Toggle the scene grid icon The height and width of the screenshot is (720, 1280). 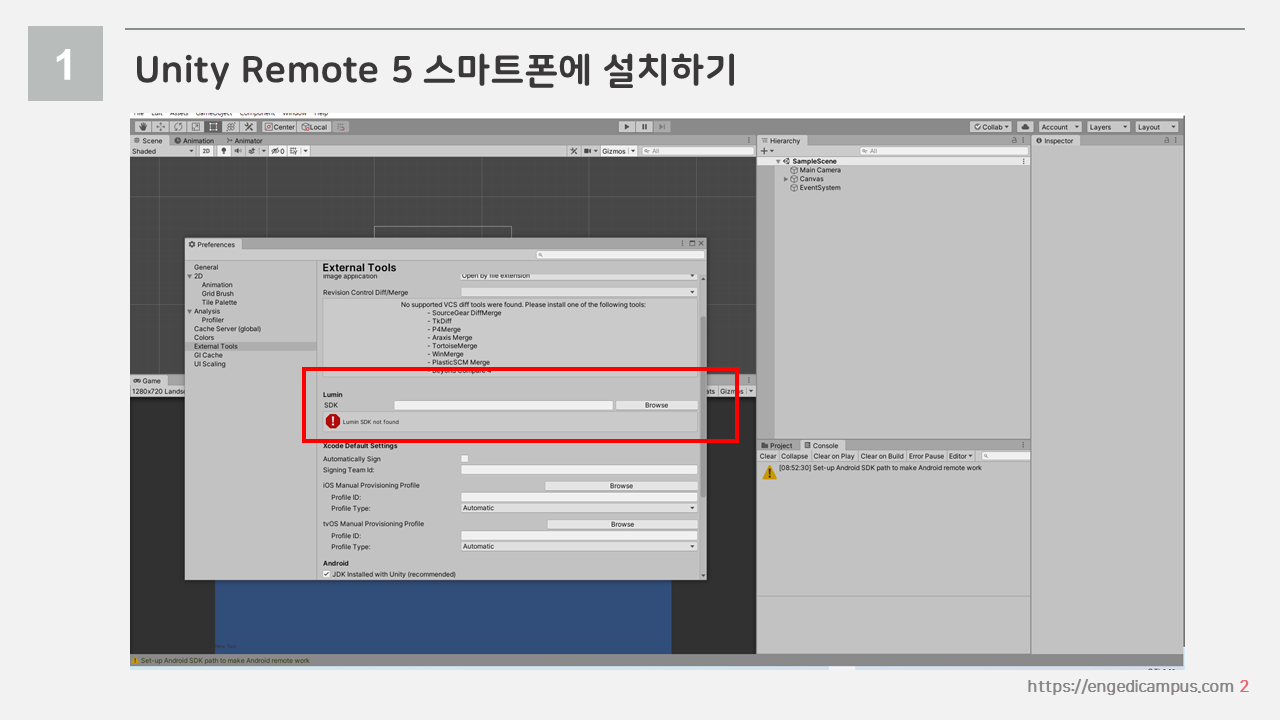[x=295, y=151]
